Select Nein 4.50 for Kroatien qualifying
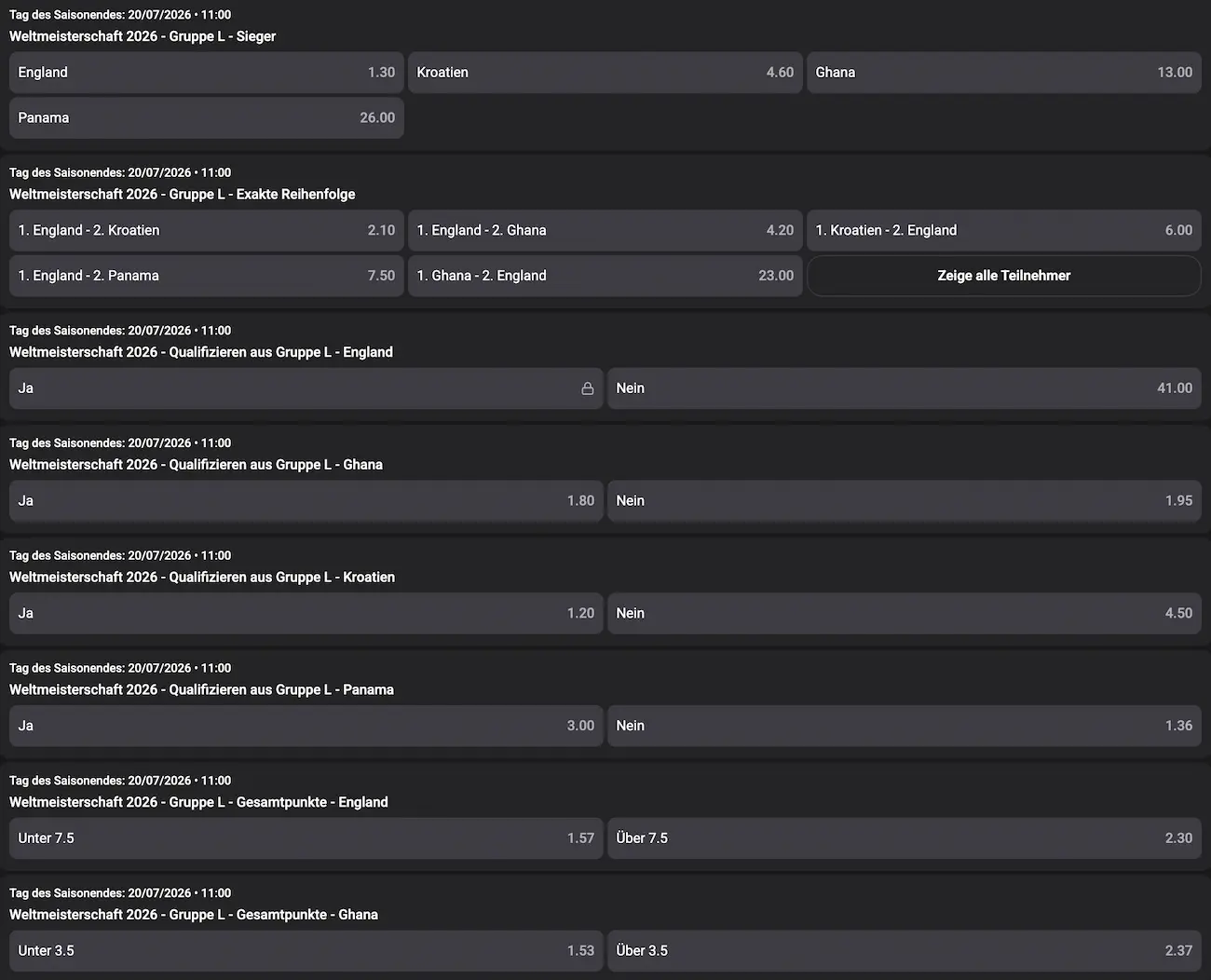This screenshot has height=980, width=1211. (x=905, y=614)
